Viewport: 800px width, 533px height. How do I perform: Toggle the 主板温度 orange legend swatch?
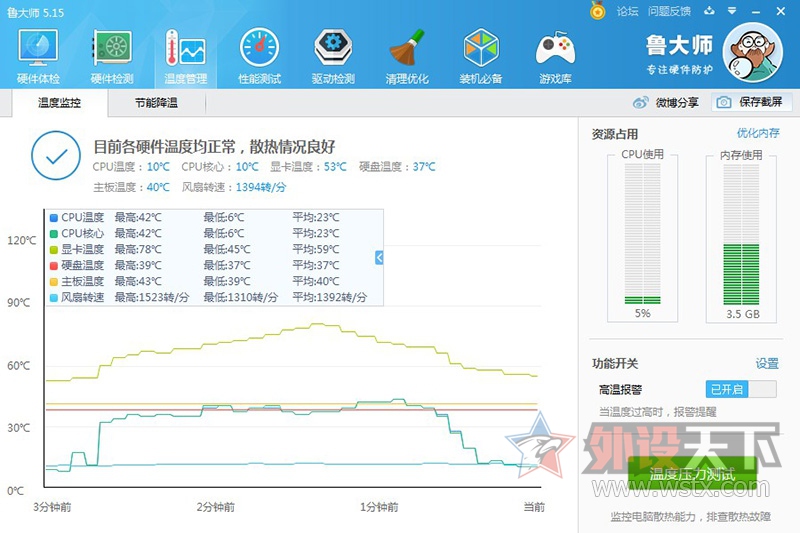tap(54, 282)
